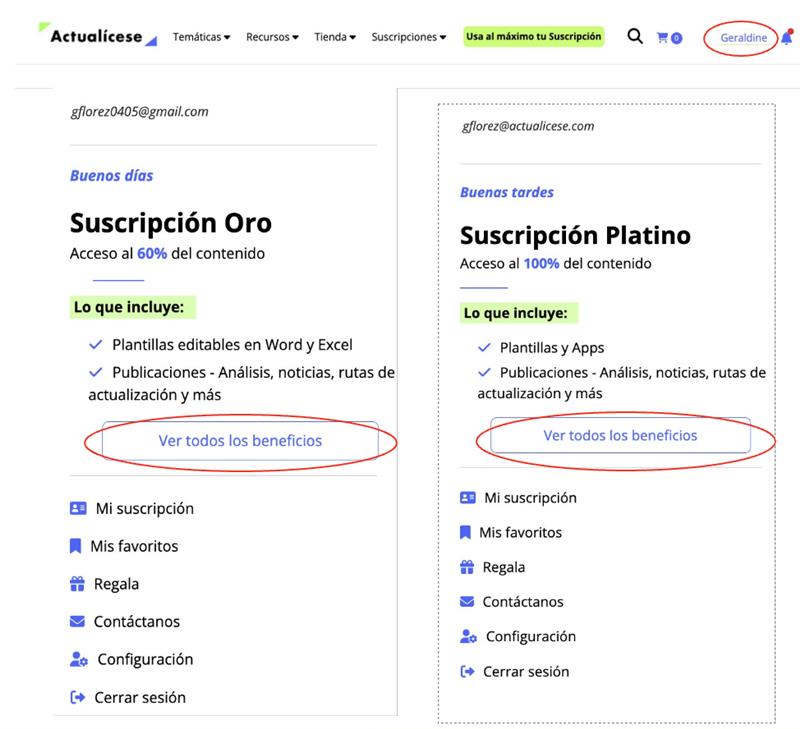Click Mis favoritos bookmark icon in Platino panel
Image resolution: width=800 pixels, height=729 pixels.
465,532
